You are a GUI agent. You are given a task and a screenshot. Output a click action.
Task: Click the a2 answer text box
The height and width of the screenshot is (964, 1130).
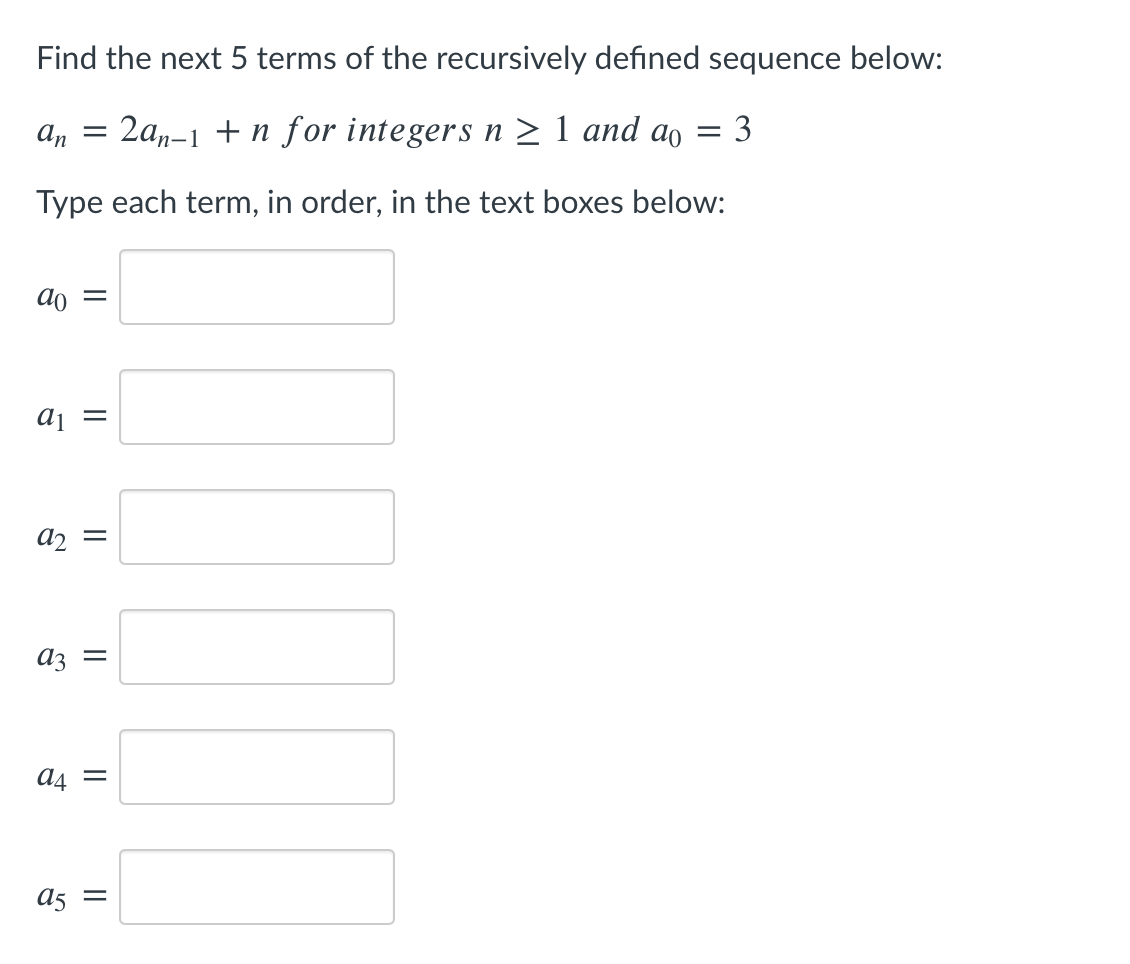256,527
